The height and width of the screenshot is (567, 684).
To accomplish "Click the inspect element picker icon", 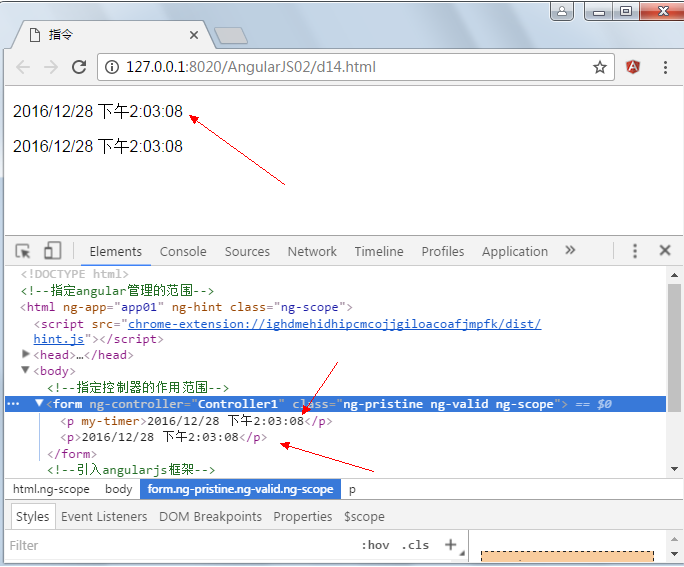I will (23, 251).
